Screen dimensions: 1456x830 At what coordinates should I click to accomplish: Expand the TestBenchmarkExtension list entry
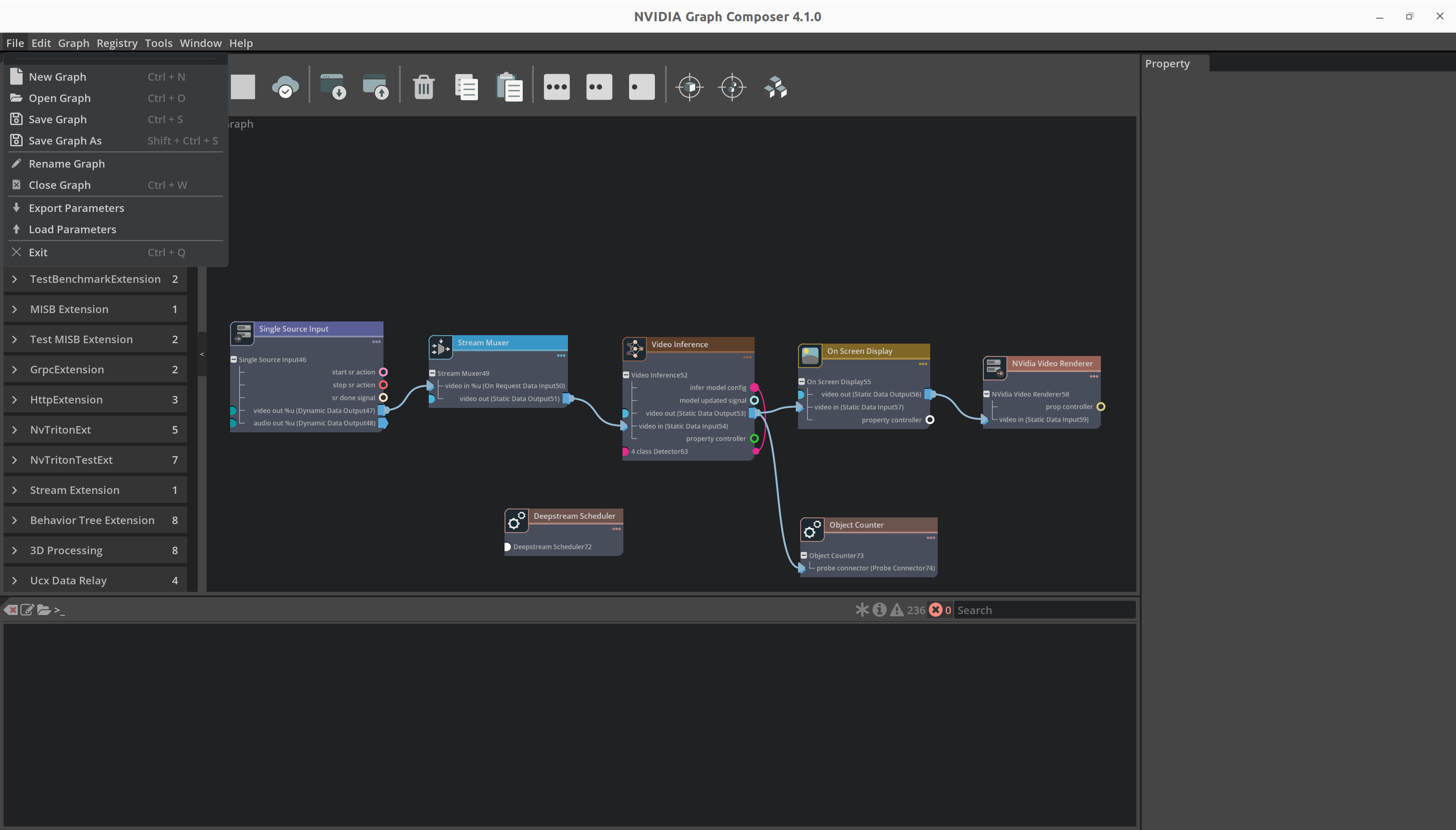point(15,279)
